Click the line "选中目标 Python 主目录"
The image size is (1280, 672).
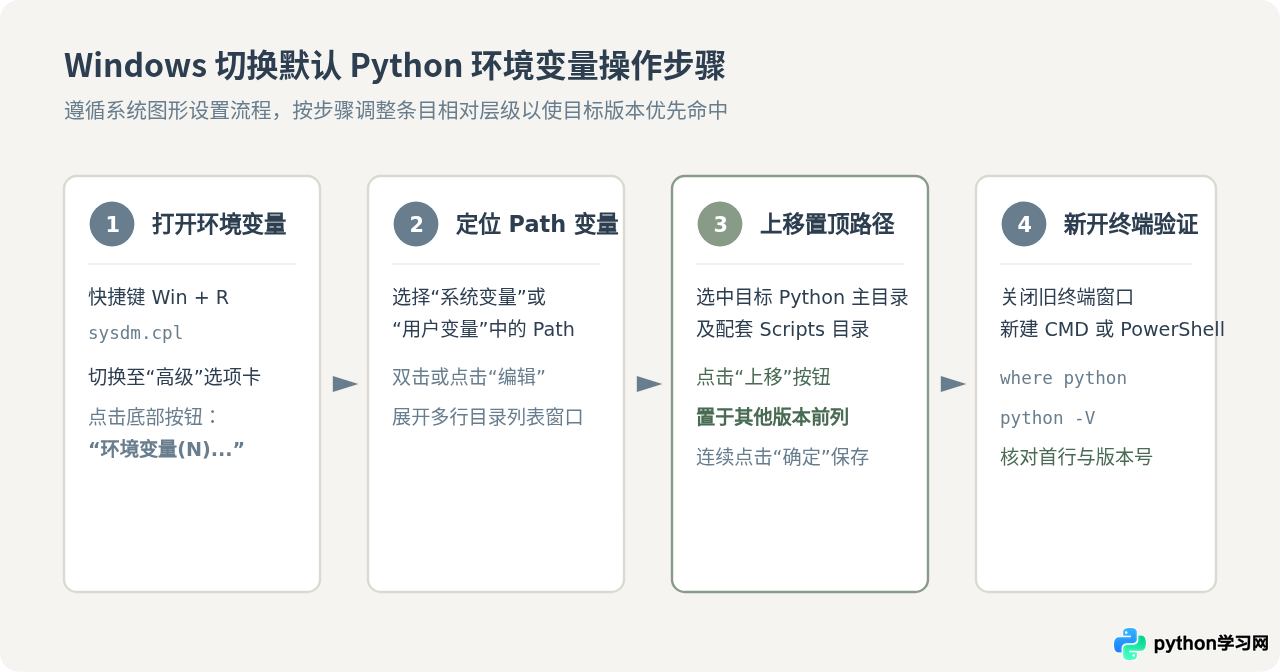coord(802,297)
